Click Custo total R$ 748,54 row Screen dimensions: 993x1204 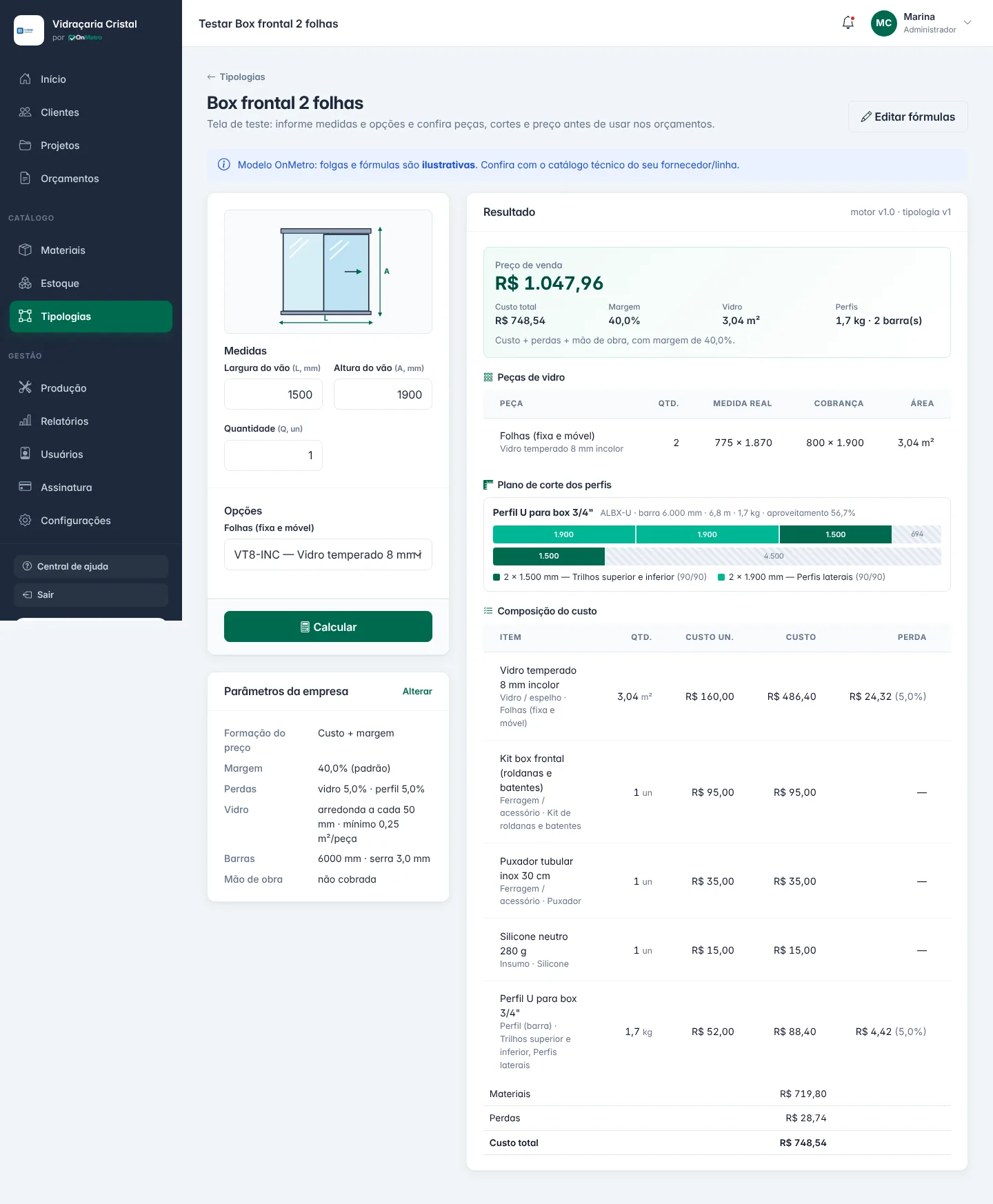[x=717, y=1143]
